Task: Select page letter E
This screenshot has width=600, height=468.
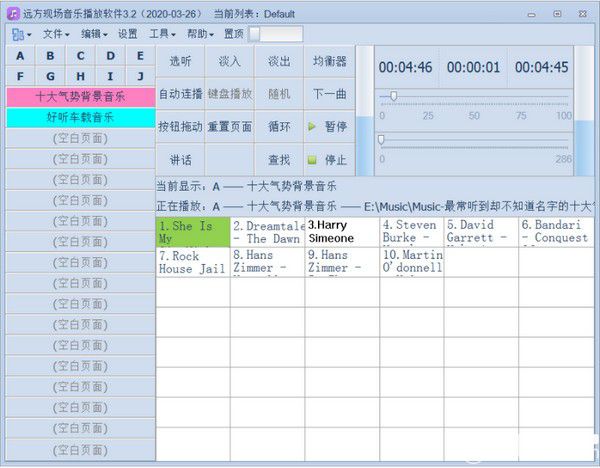Action: 140,56
